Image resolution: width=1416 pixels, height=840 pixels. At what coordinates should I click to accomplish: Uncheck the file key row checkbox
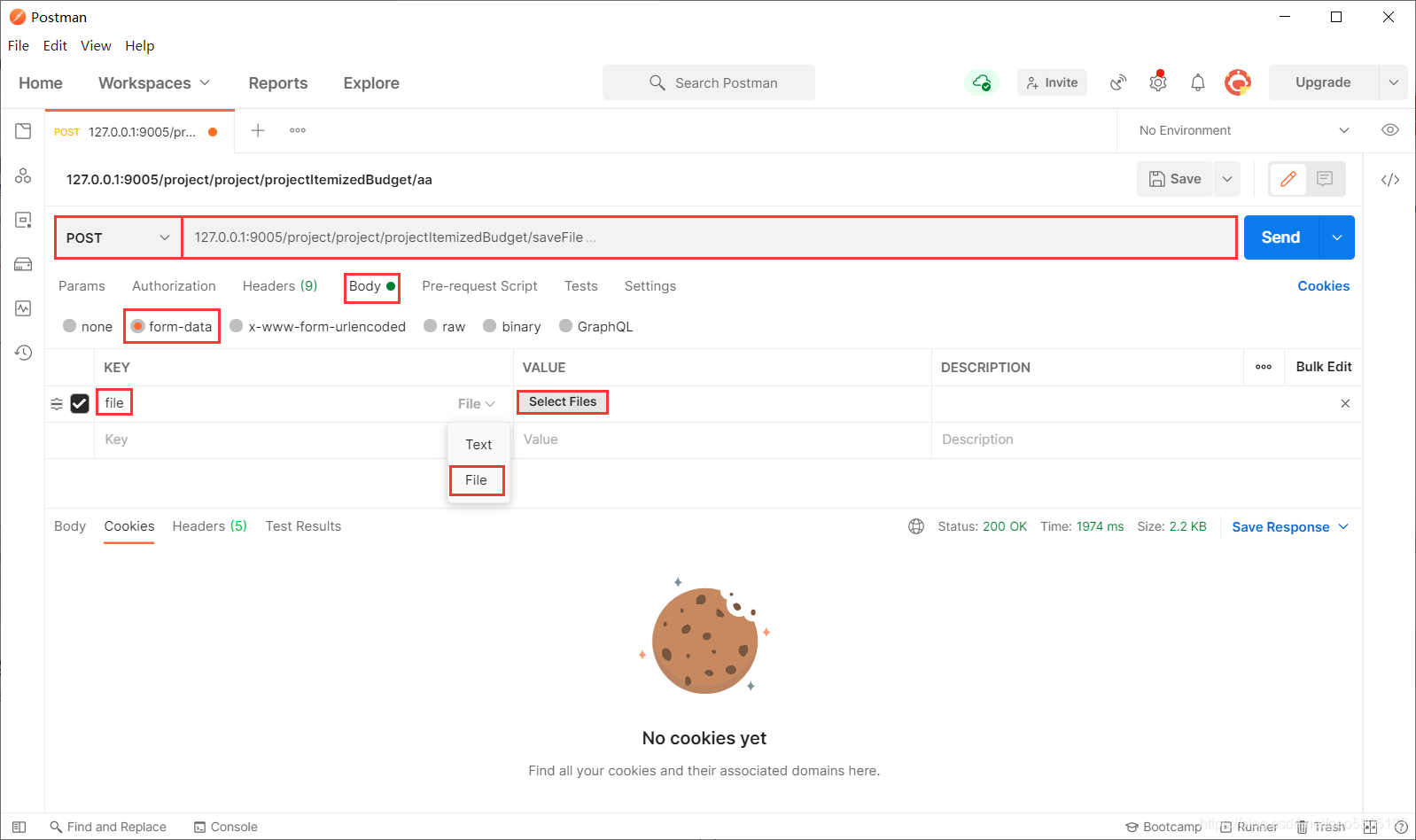(x=80, y=403)
